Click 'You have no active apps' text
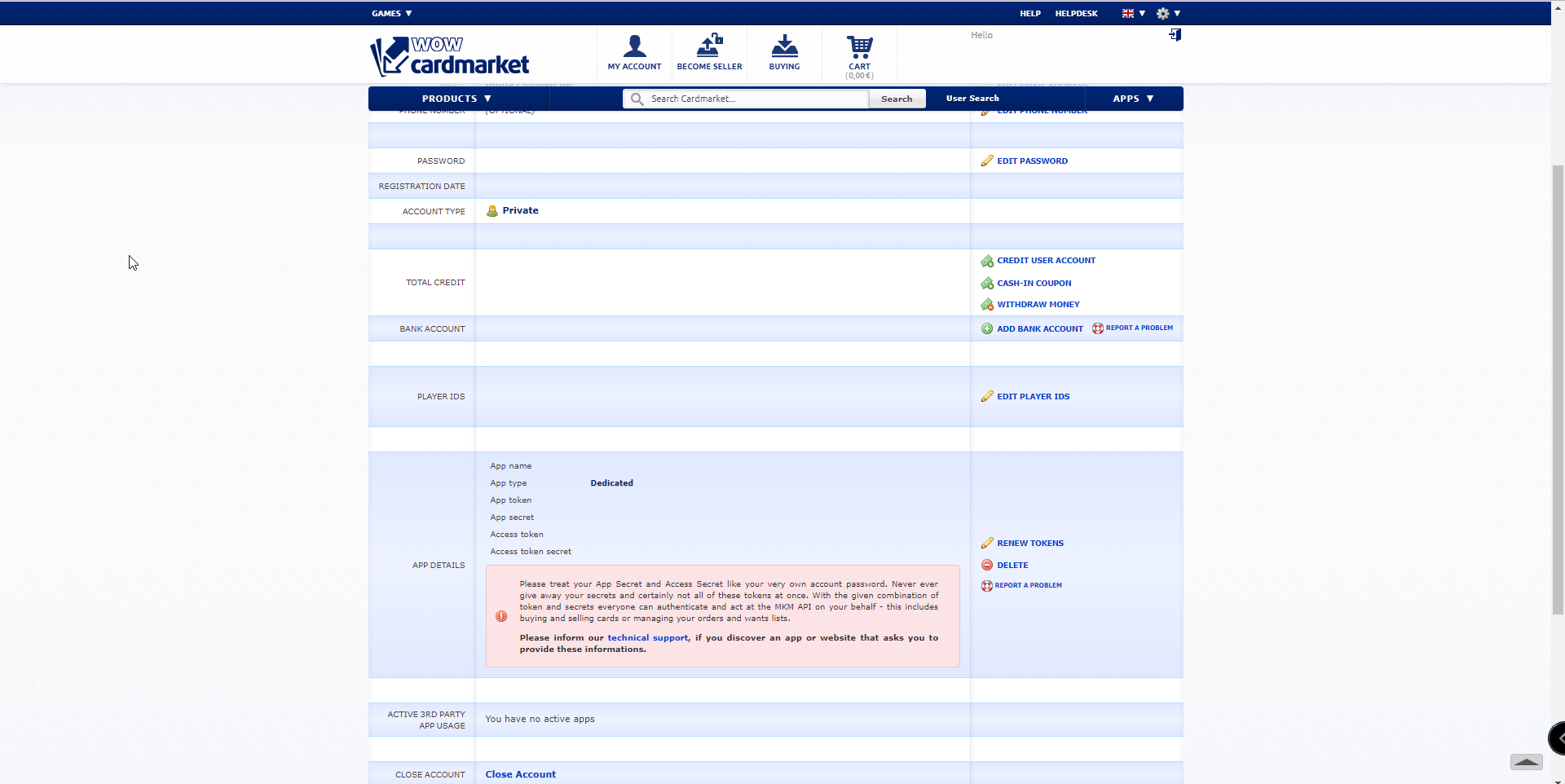 point(540,720)
